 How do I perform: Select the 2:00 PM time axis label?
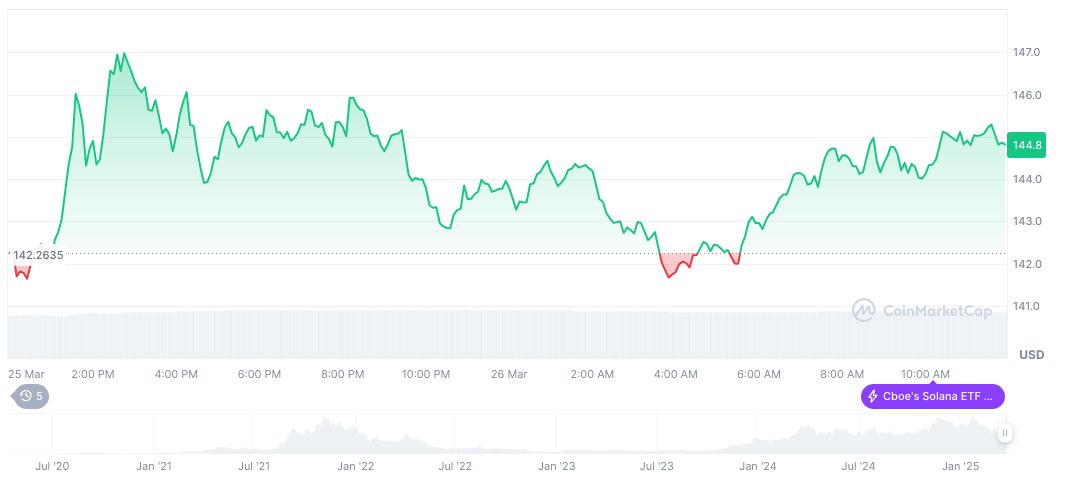coord(93,374)
